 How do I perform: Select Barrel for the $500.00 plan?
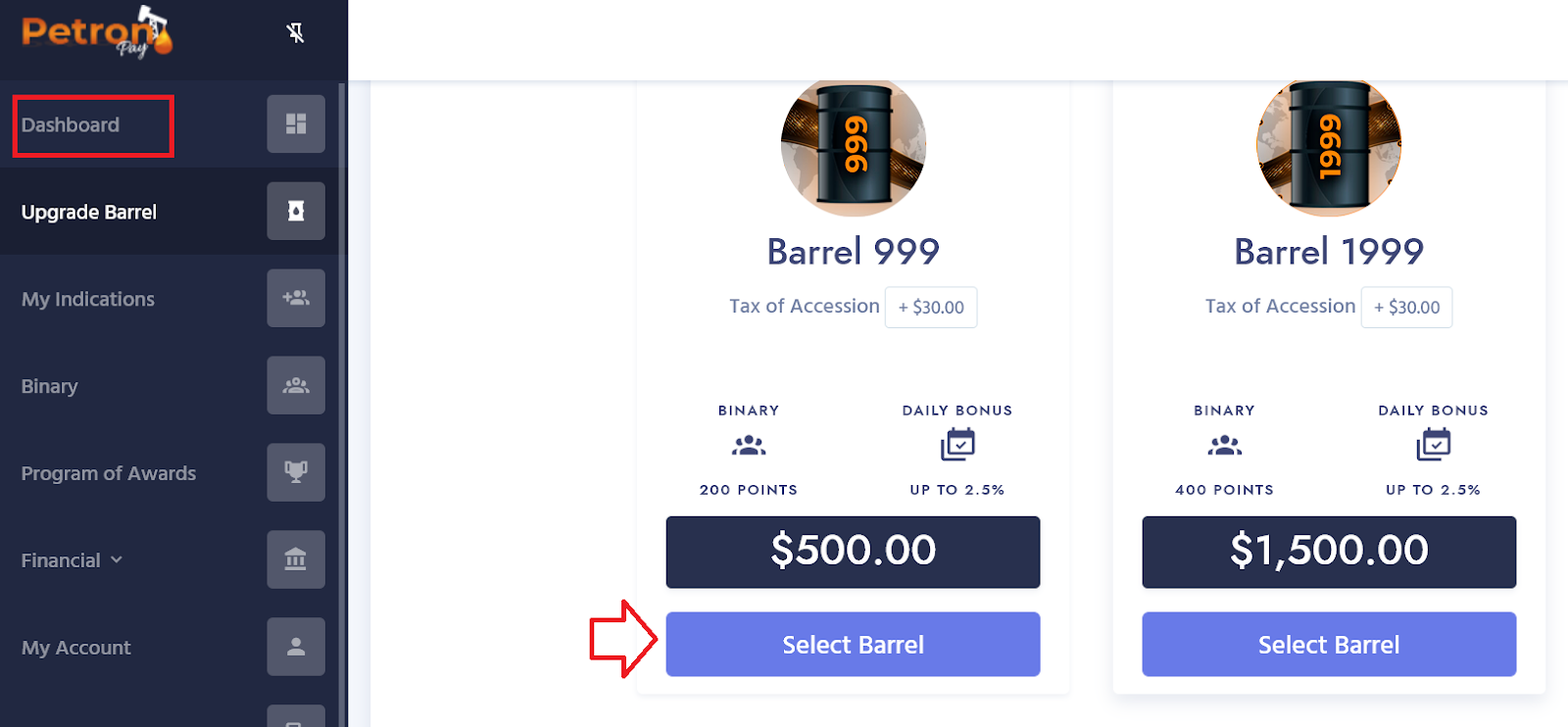click(x=853, y=645)
